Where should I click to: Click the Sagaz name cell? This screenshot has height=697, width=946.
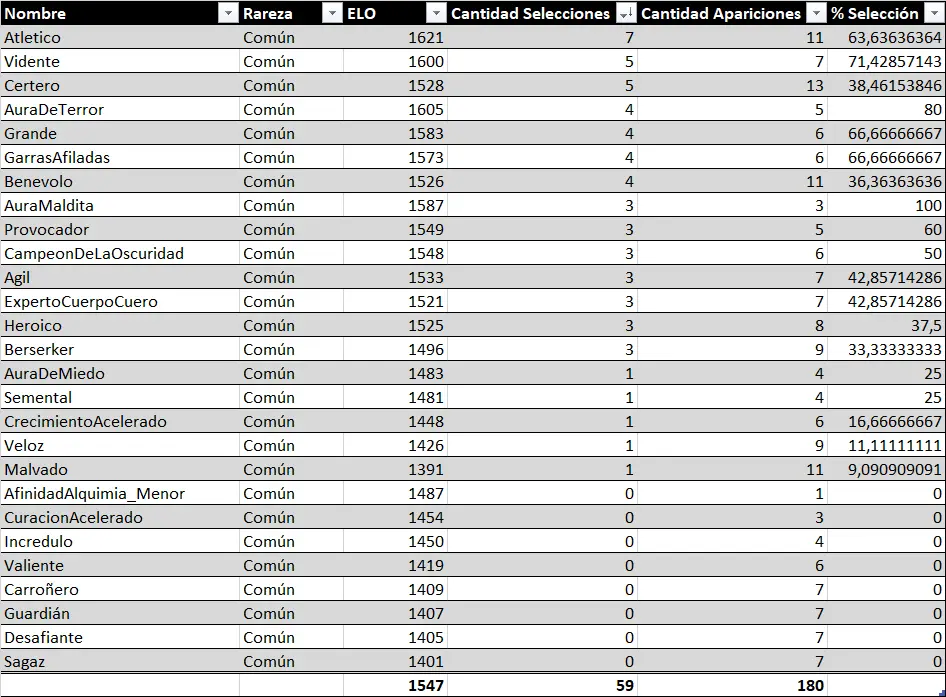[120, 662]
